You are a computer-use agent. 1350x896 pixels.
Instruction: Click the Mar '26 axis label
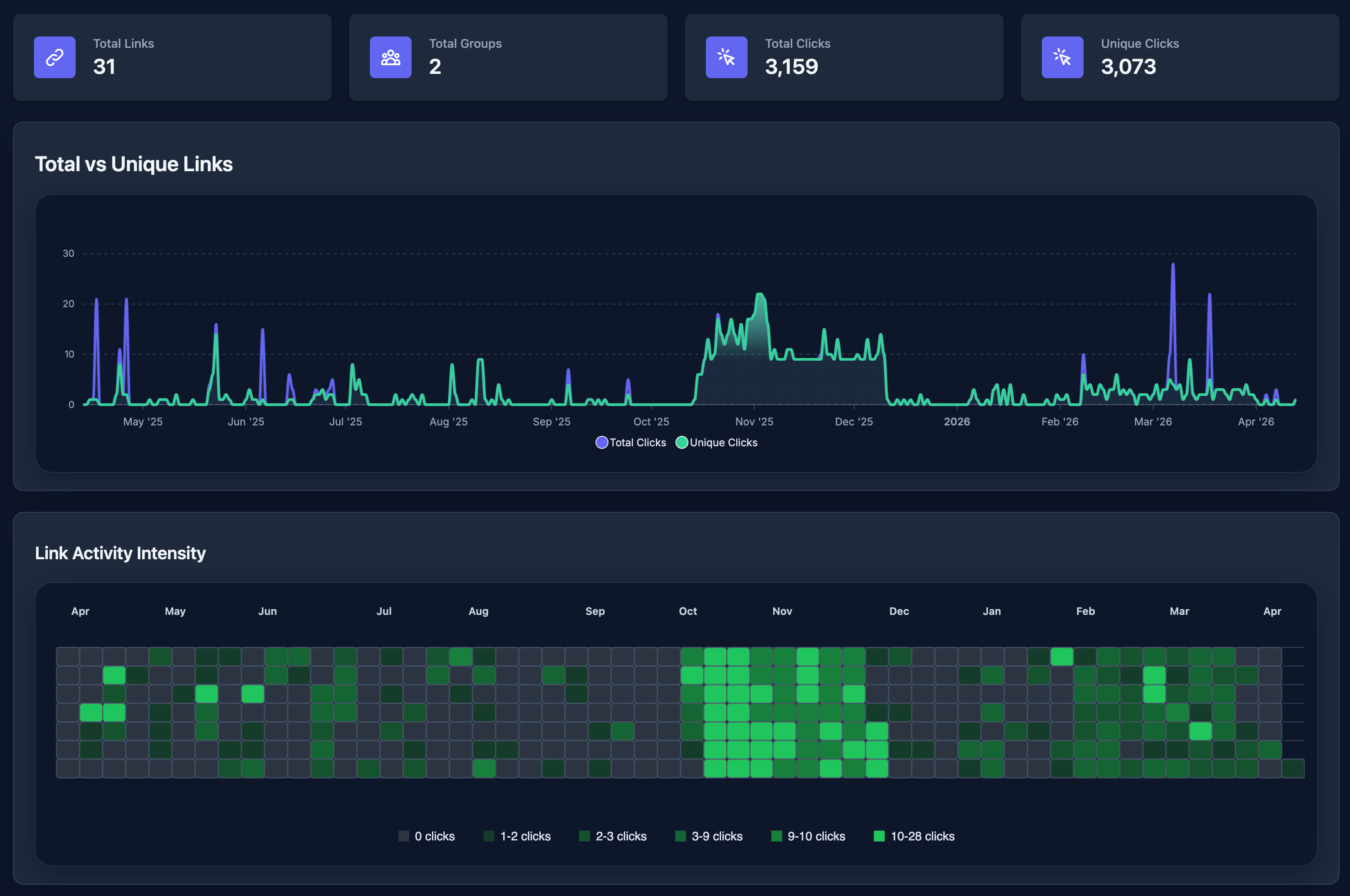pyautogui.click(x=1153, y=422)
